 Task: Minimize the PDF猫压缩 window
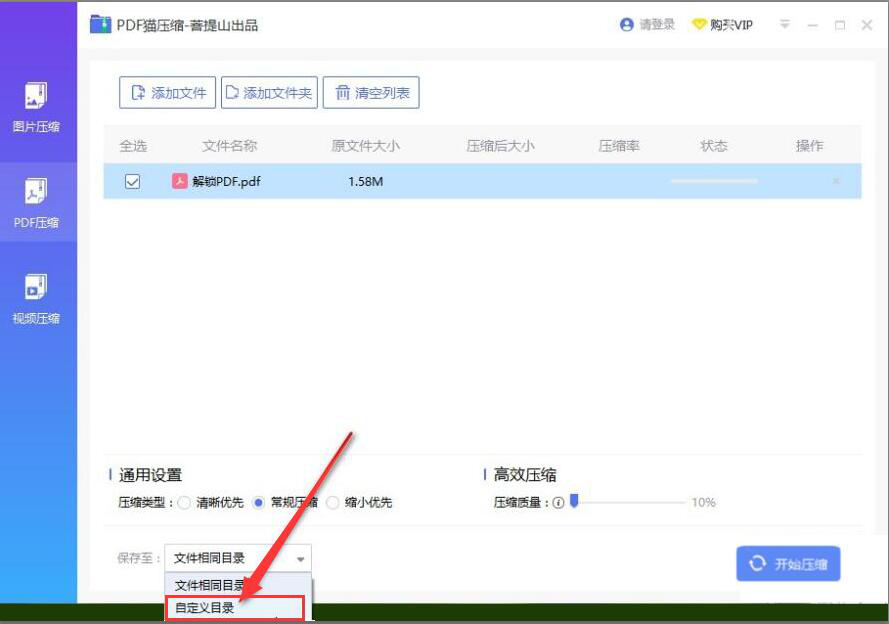(813, 25)
